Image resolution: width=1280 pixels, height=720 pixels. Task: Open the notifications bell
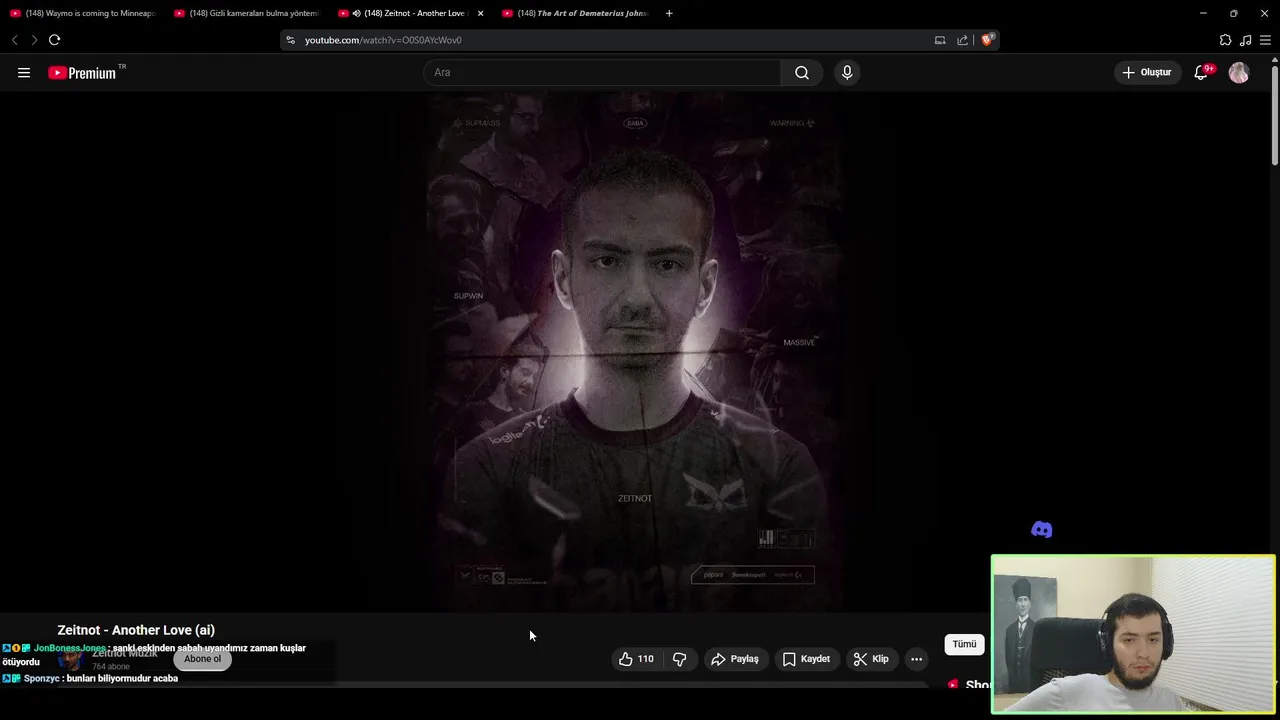click(x=1202, y=72)
